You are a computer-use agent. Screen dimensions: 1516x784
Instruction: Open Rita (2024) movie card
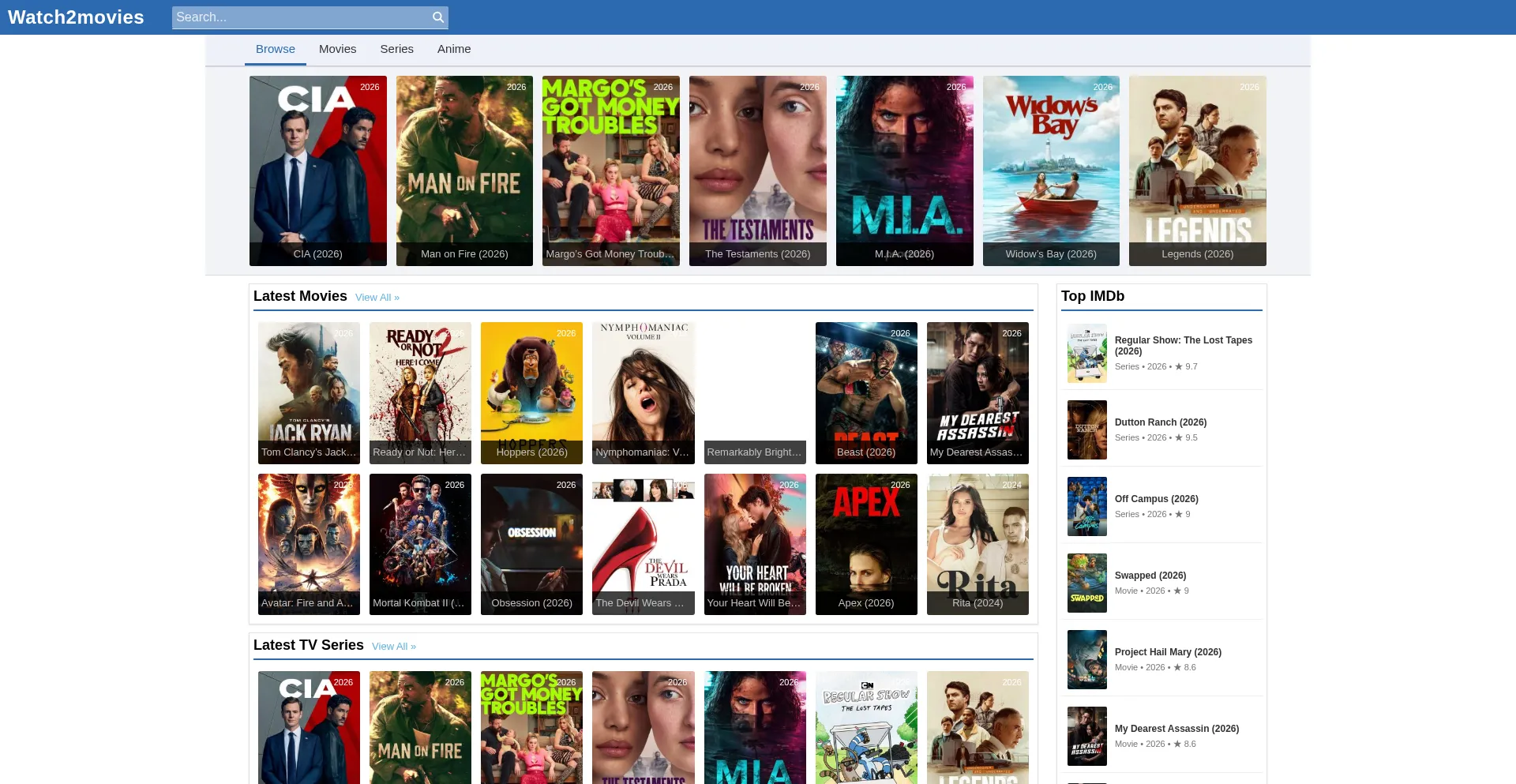[978, 544]
